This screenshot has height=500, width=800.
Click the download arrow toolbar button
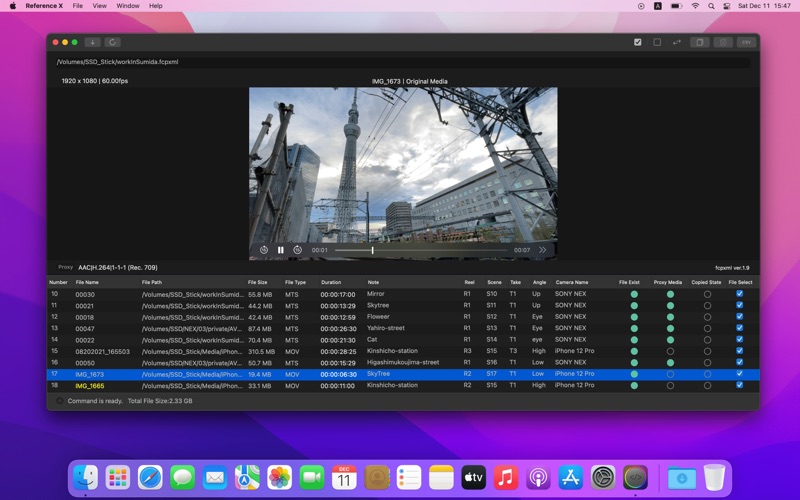92,42
